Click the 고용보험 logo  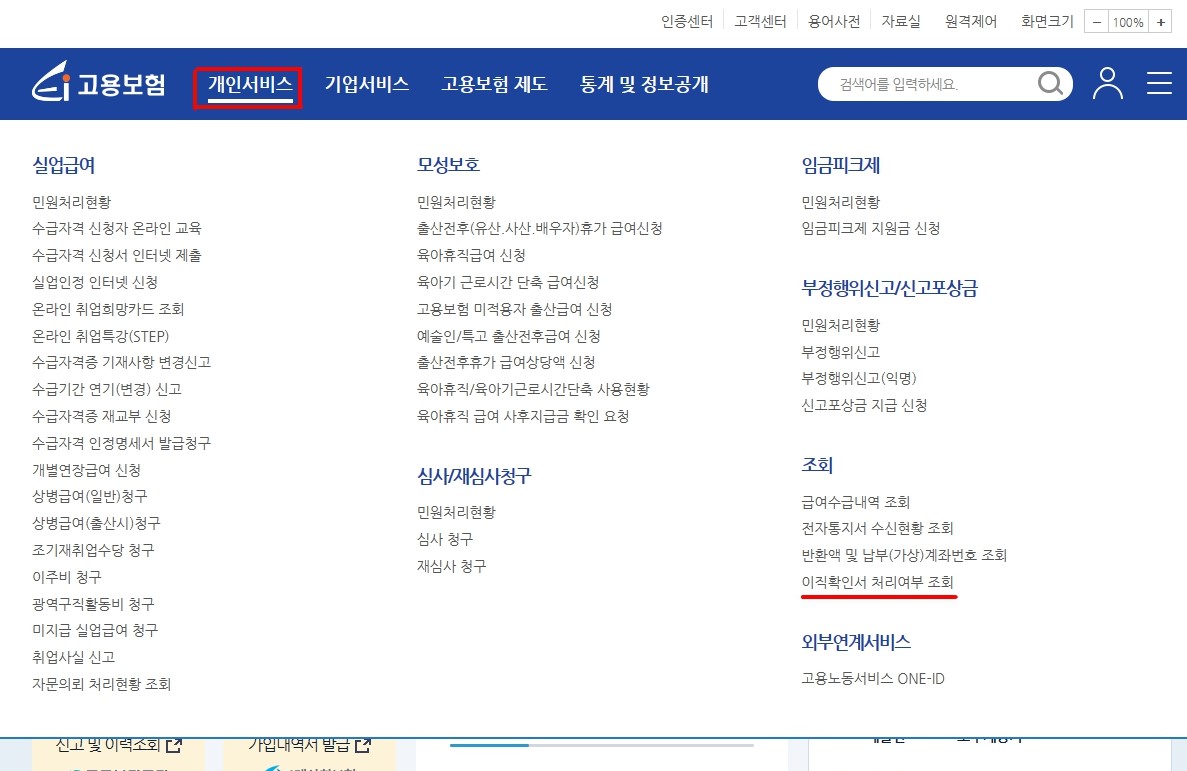click(x=98, y=83)
